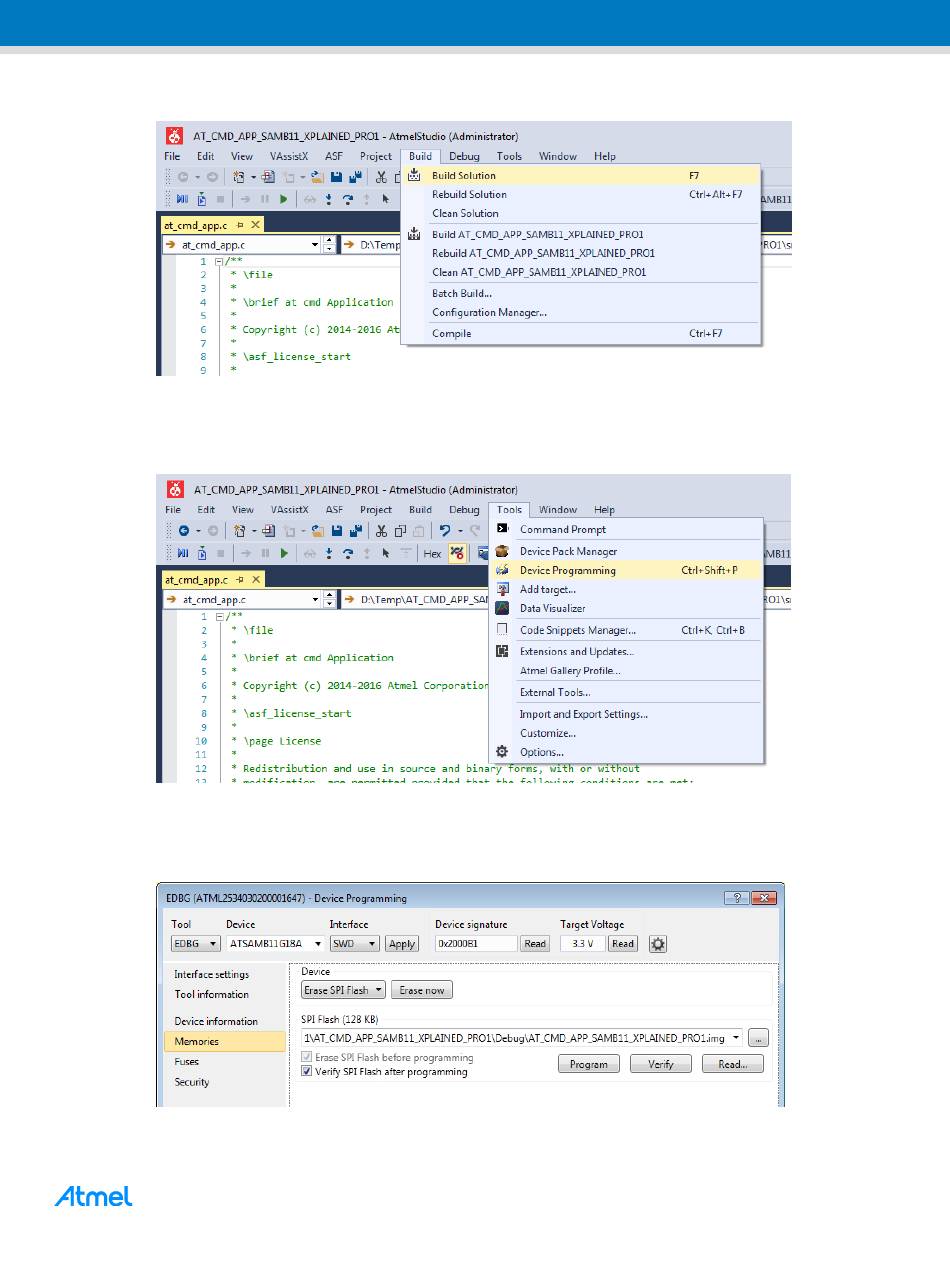
Task: Click the Copy icon in Tools-menu window toolbar
Action: pos(400,530)
